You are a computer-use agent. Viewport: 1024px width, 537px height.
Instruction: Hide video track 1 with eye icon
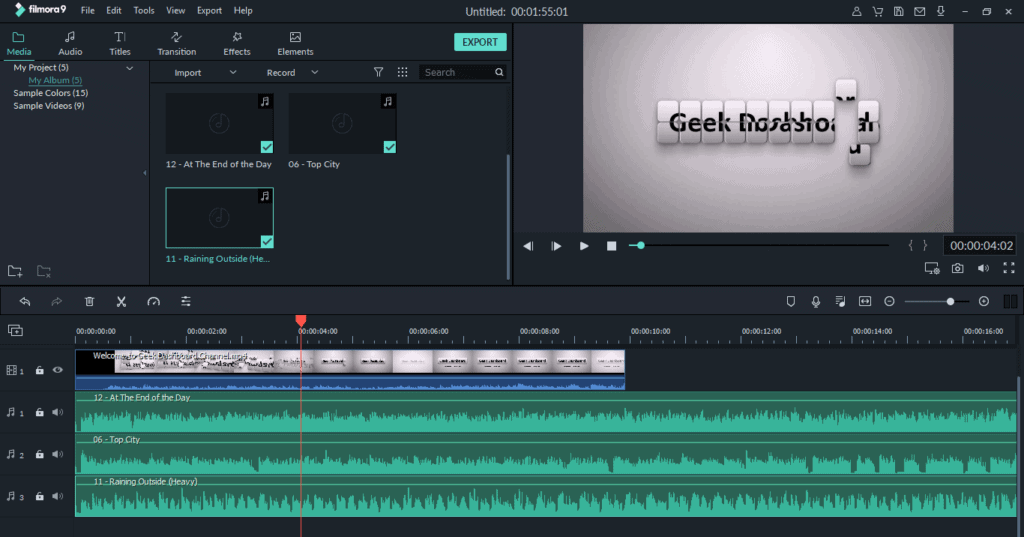(57, 370)
